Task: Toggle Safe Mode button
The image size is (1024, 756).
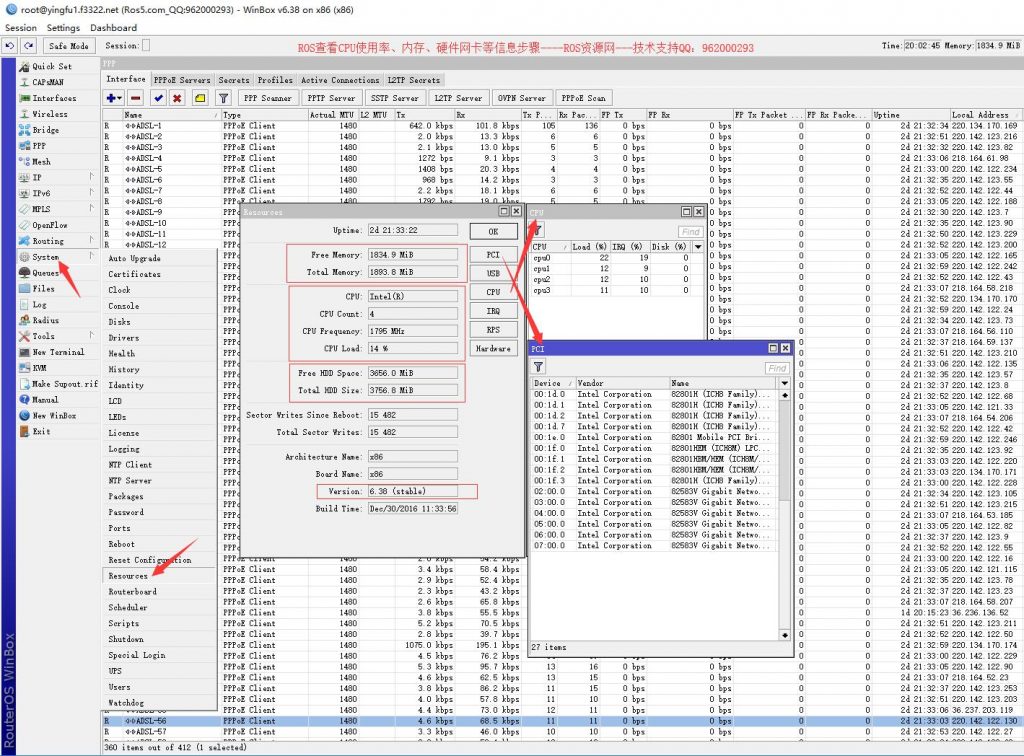Action: (x=69, y=46)
